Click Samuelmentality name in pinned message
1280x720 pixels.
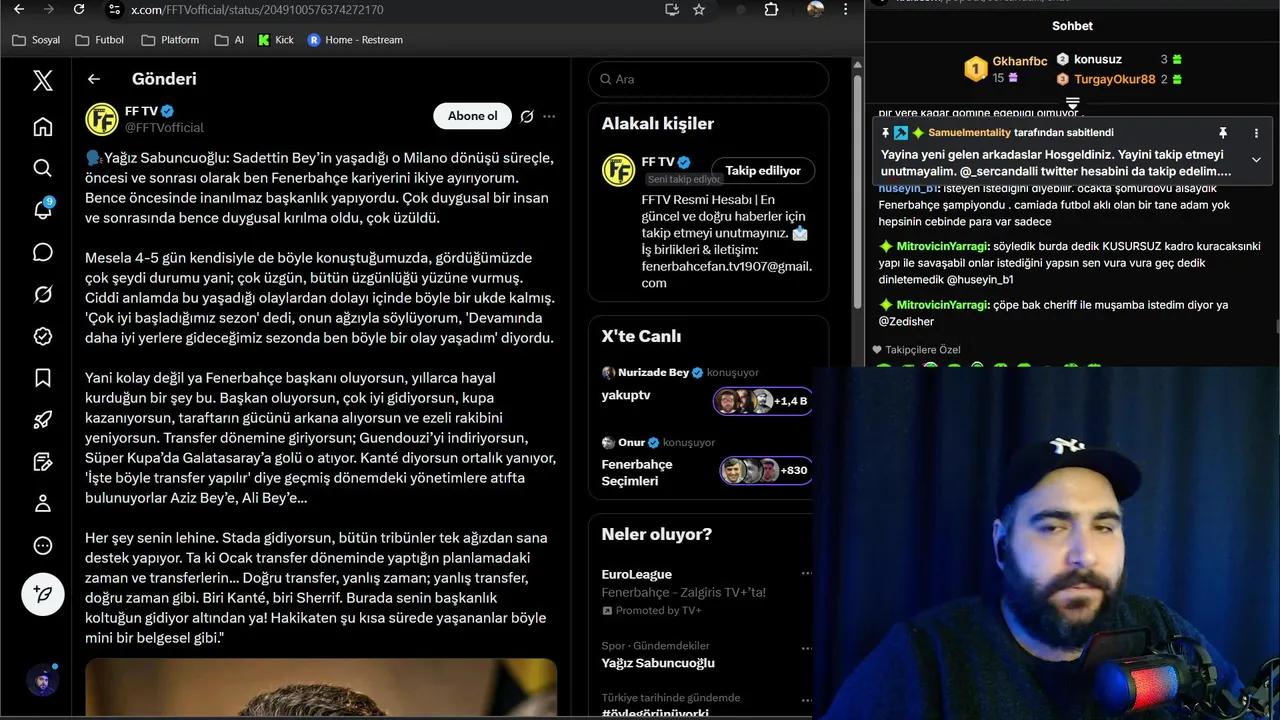point(969,133)
